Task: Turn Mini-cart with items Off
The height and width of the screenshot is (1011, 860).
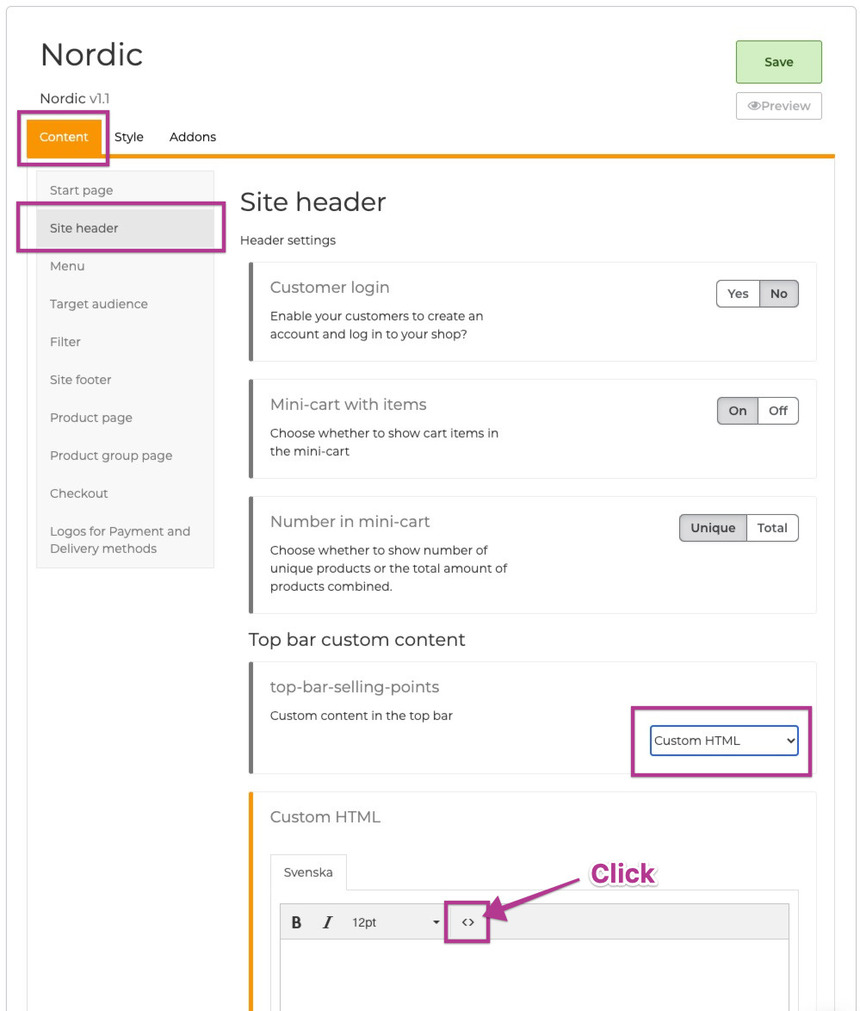Action: [x=778, y=410]
